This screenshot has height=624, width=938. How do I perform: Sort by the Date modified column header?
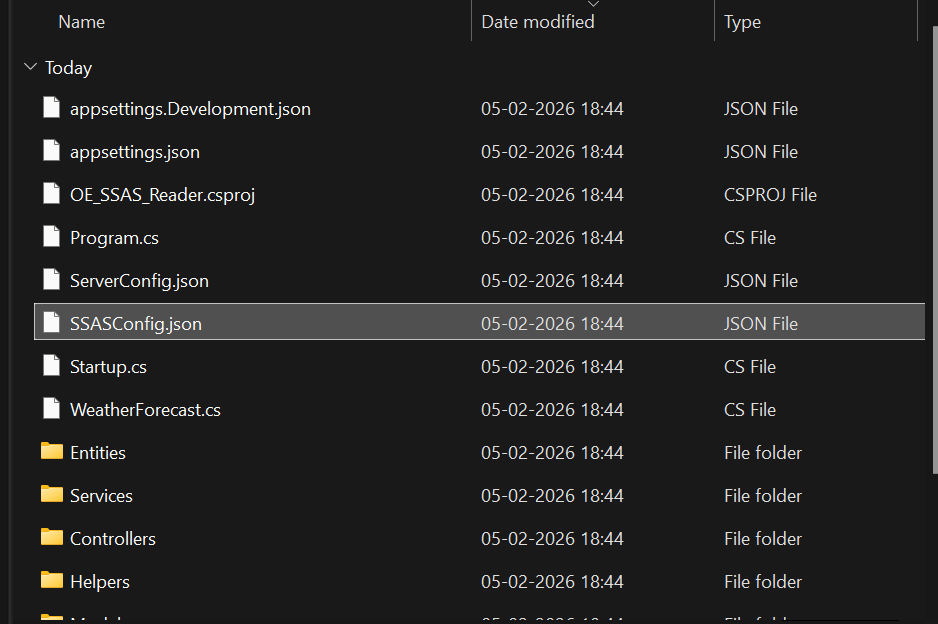(x=538, y=22)
